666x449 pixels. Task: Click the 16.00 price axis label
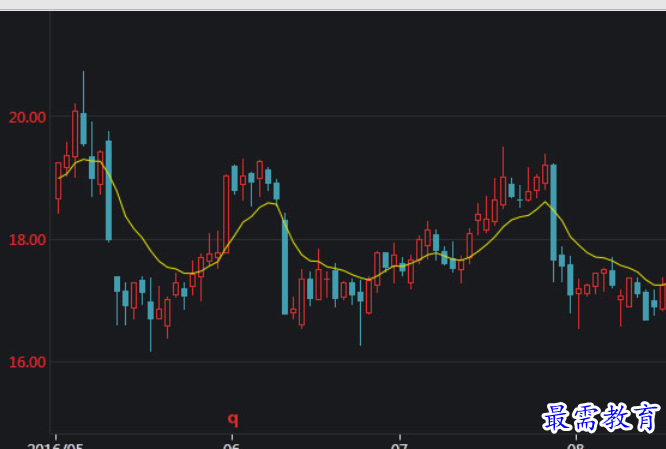click(x=27, y=362)
